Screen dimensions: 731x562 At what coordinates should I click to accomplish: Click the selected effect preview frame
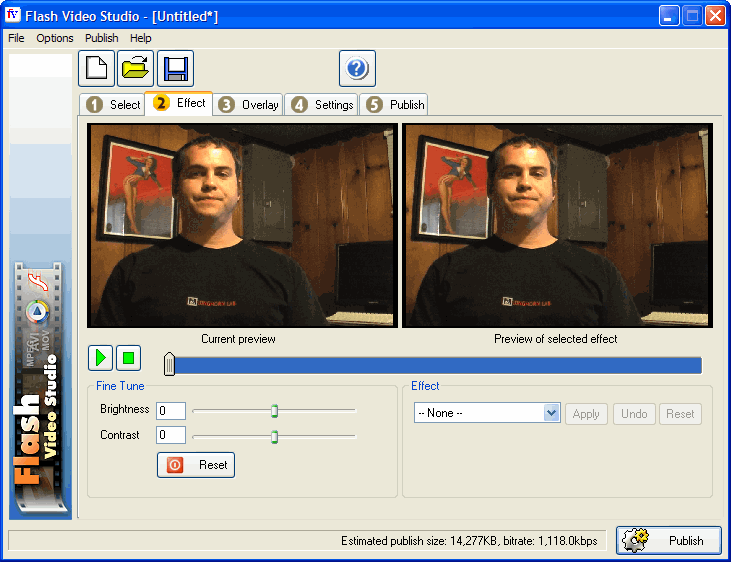pos(558,225)
